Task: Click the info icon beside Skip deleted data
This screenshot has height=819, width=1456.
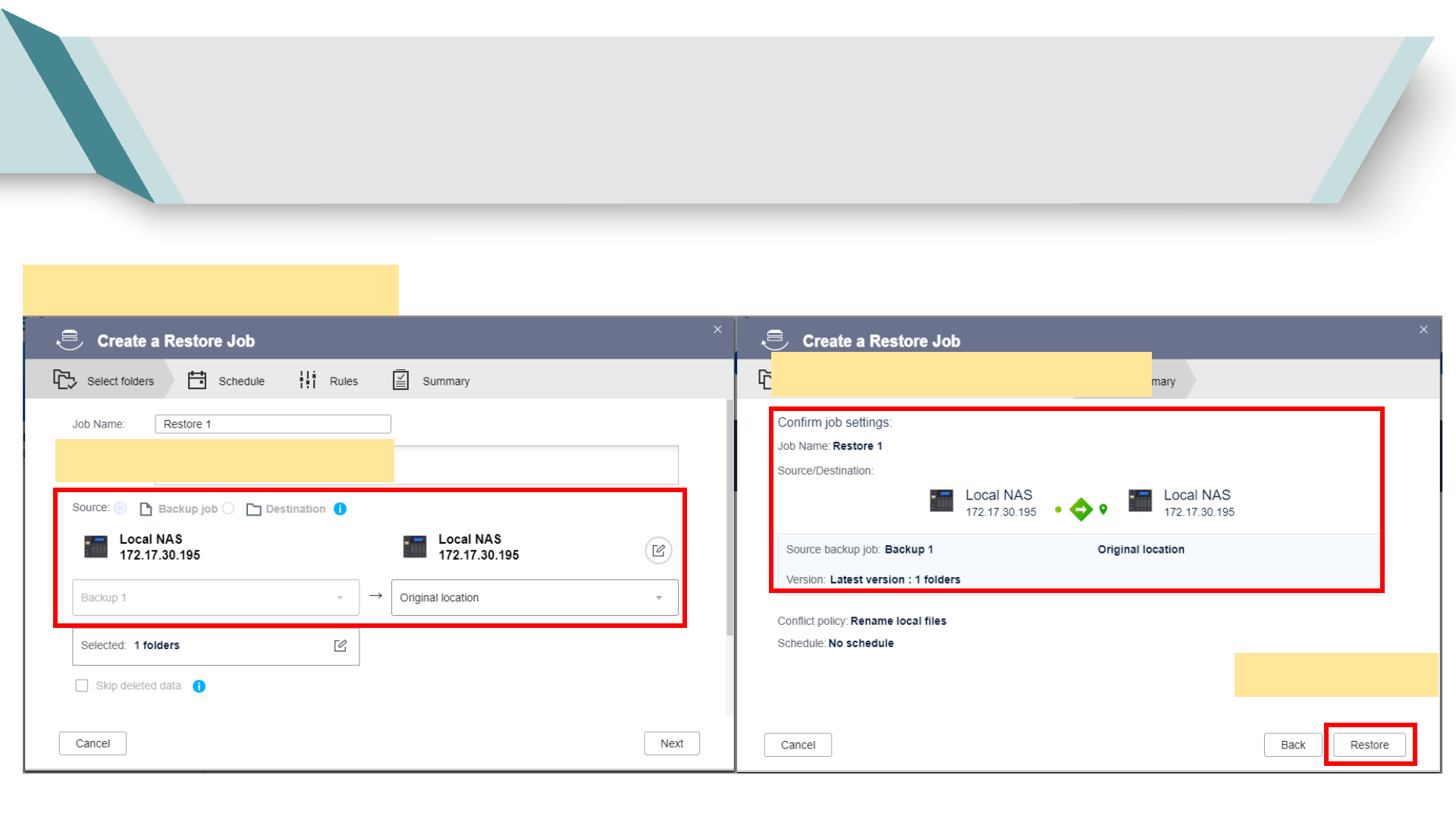Action: [x=199, y=686]
